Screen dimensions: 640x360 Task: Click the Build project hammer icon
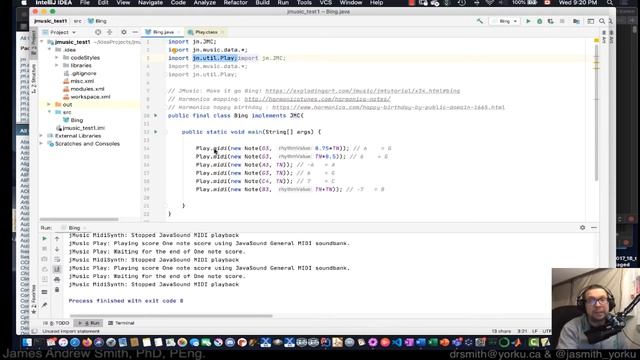(x=480, y=21)
